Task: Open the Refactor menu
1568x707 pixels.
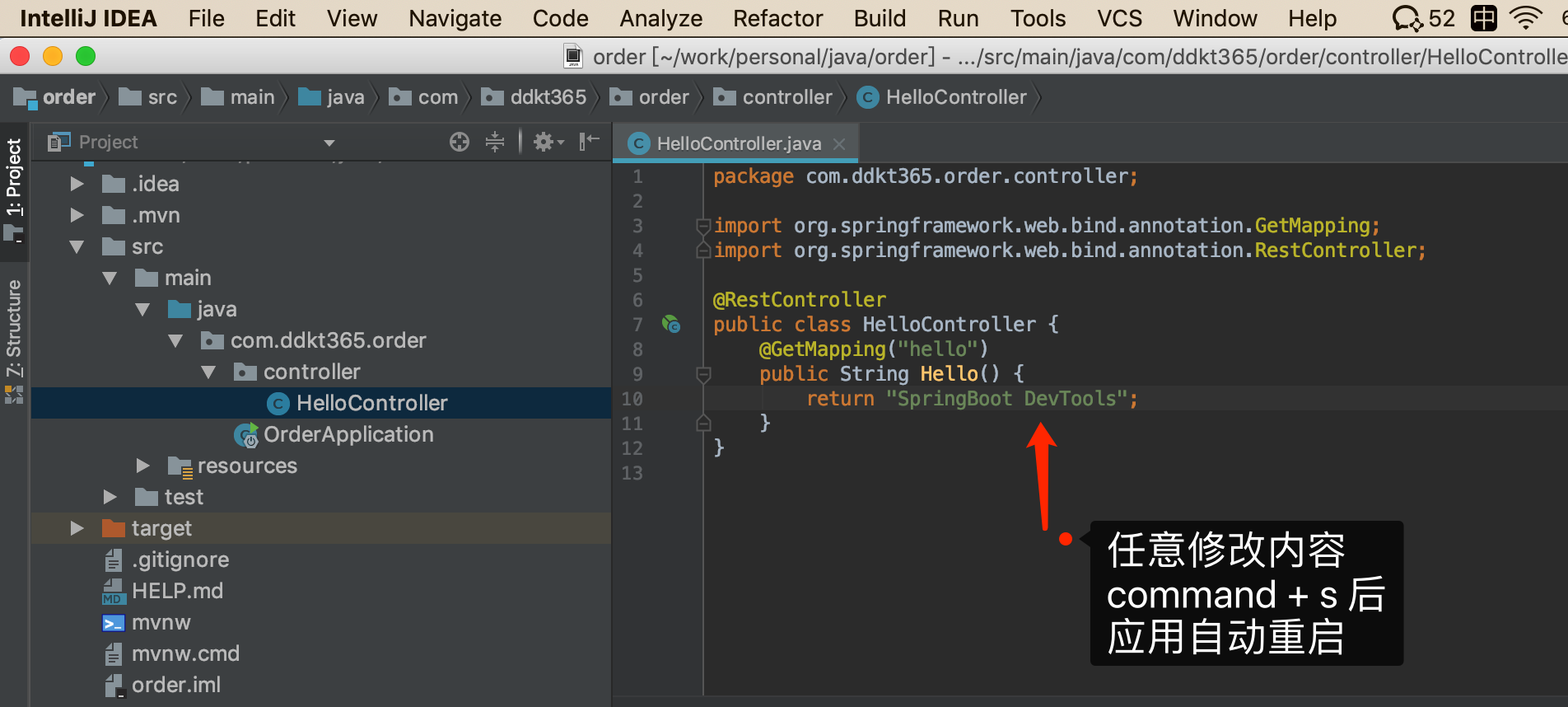Action: click(777, 18)
